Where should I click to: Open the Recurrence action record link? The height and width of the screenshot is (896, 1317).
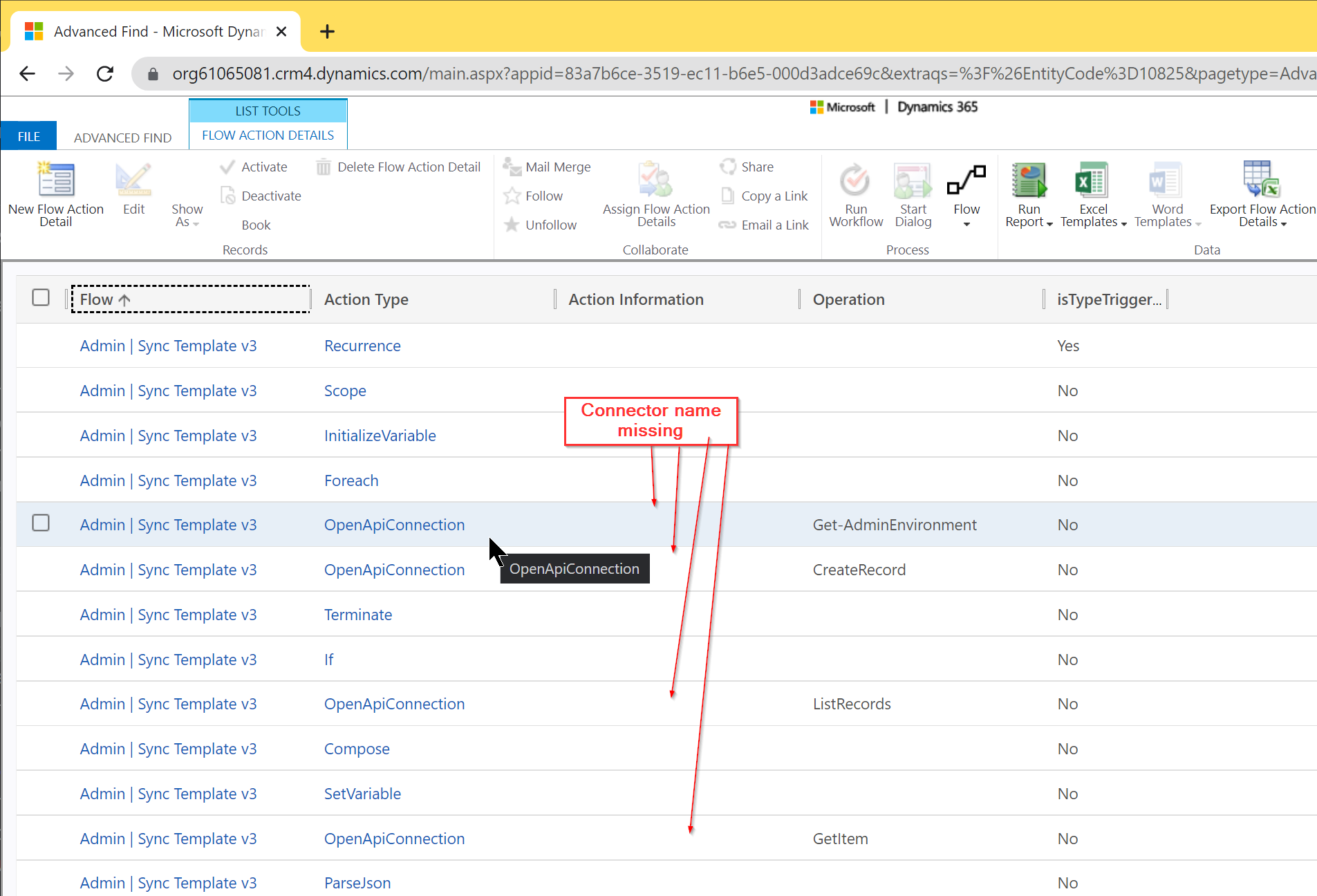point(362,346)
